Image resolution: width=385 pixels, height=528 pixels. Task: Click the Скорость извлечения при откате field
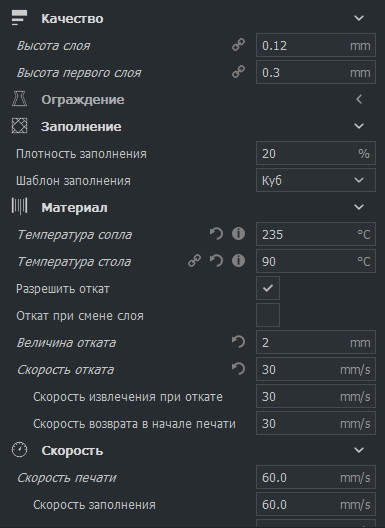point(316,396)
